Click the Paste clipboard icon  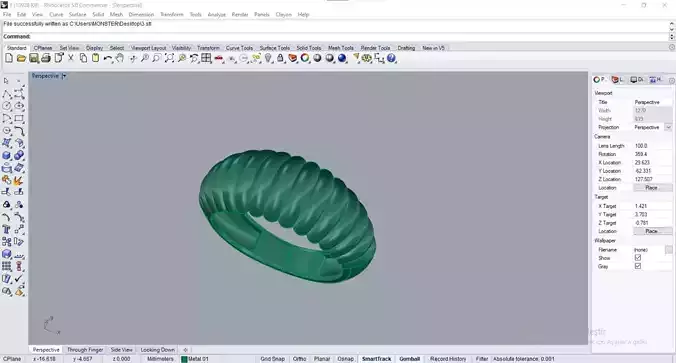coord(95,58)
